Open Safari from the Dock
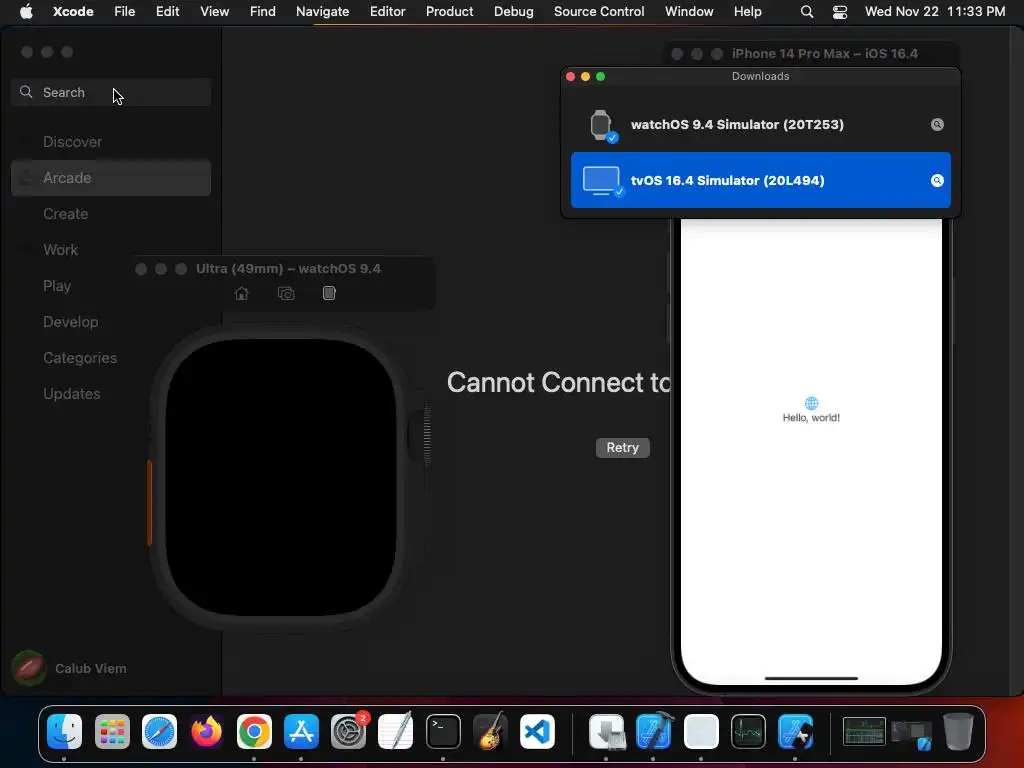 159,731
